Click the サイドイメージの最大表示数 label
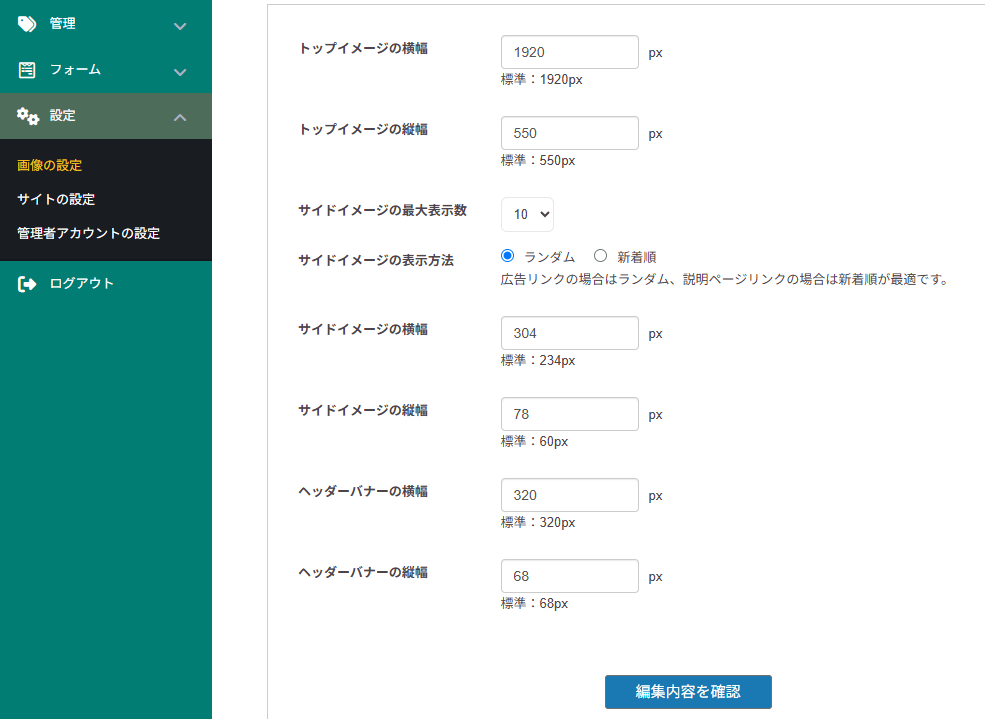Screen dimensions: 985x719 383,210
